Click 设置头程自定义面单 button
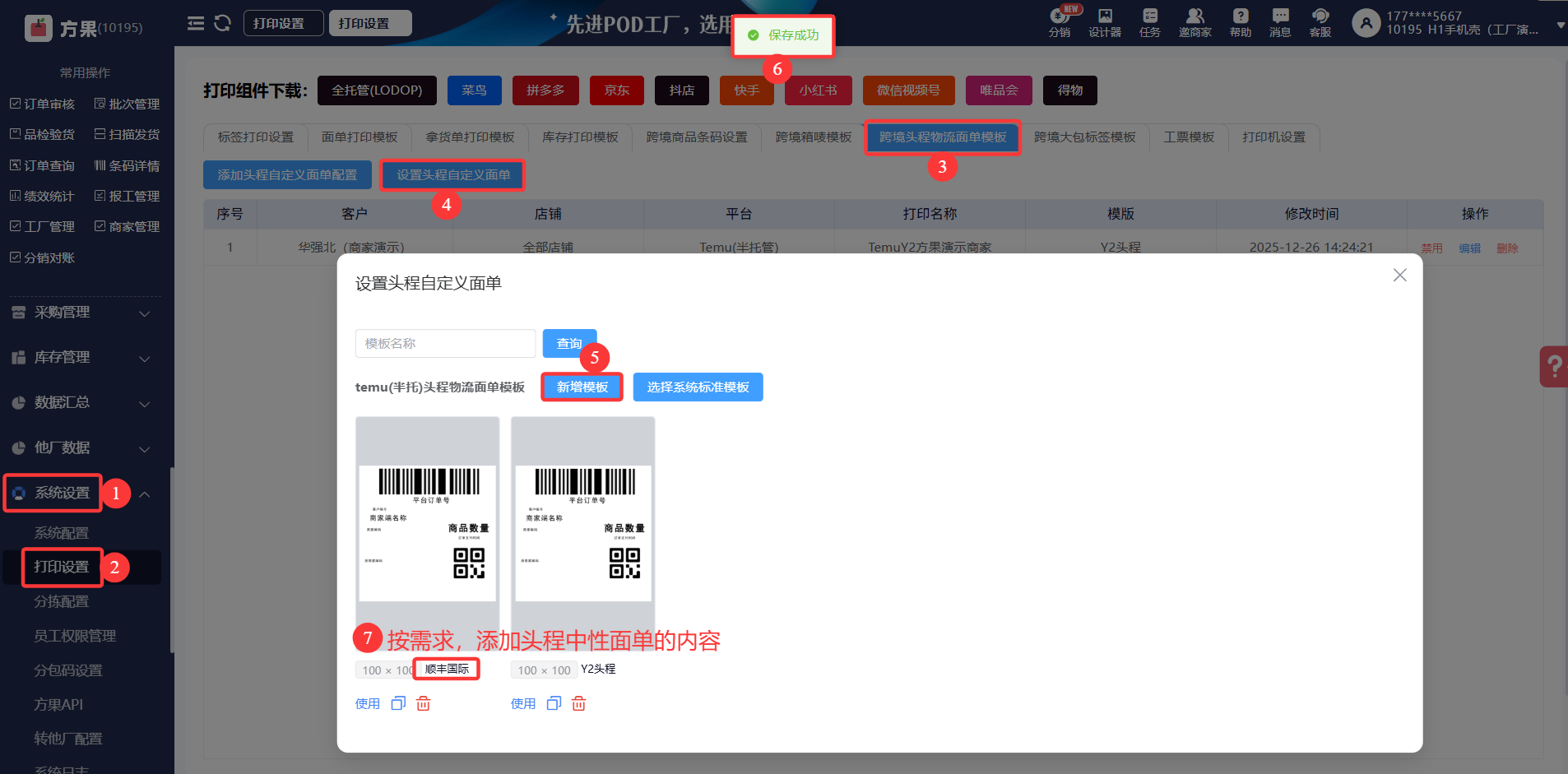The height and width of the screenshot is (774, 1568). tap(453, 175)
